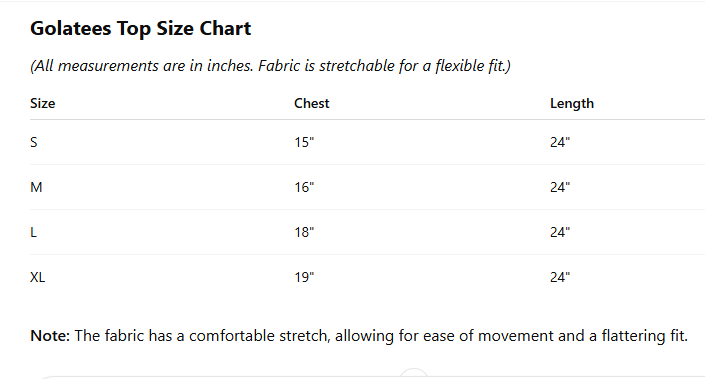Screen dimensions: 705x379
Task: Click the 24" length in L row
Action: point(560,232)
